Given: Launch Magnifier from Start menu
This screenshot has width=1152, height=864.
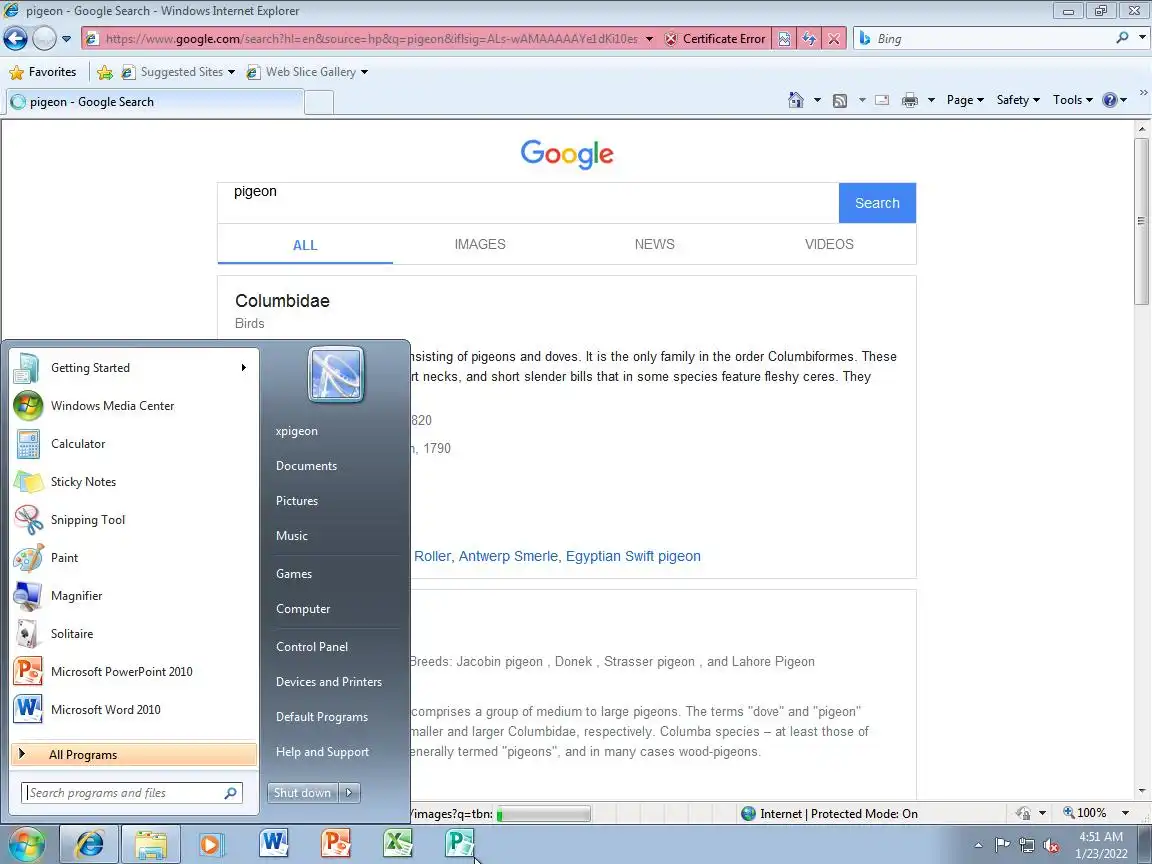Looking at the screenshot, I should tap(132, 596).
